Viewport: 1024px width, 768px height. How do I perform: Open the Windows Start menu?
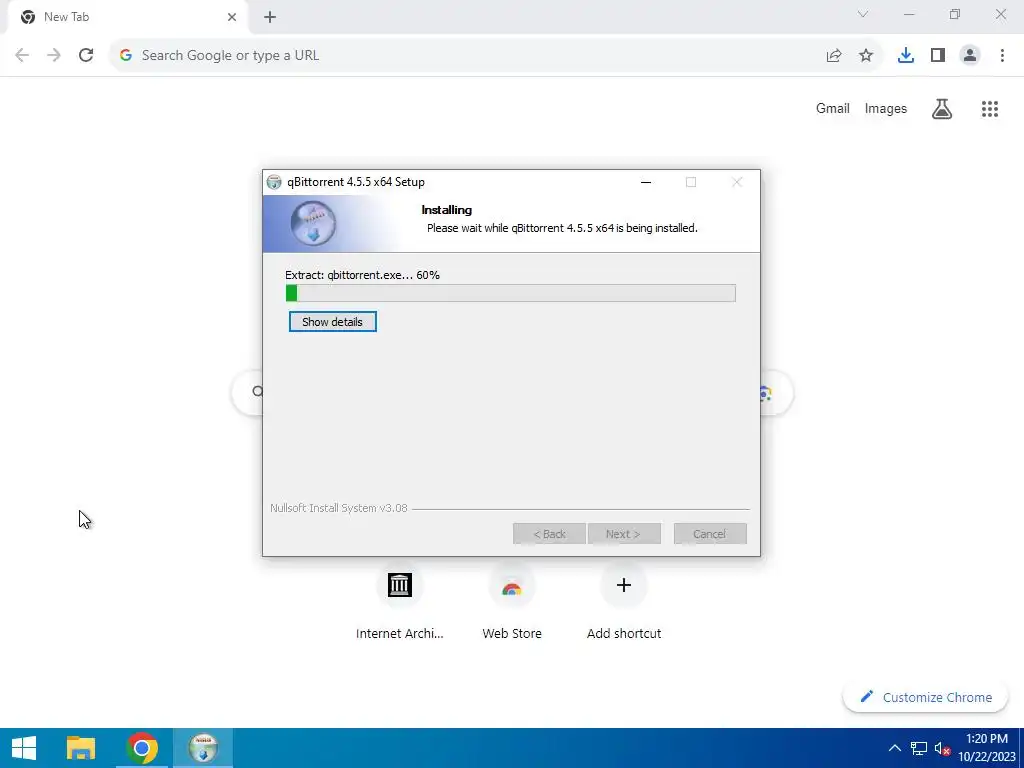pos(24,748)
